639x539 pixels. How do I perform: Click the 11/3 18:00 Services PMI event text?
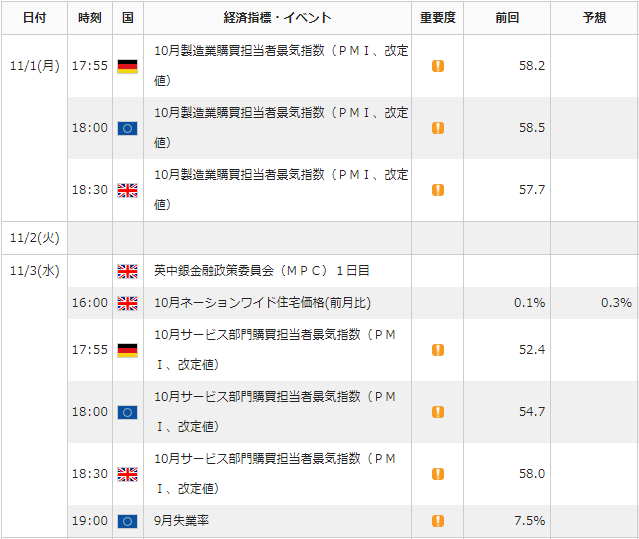point(275,412)
